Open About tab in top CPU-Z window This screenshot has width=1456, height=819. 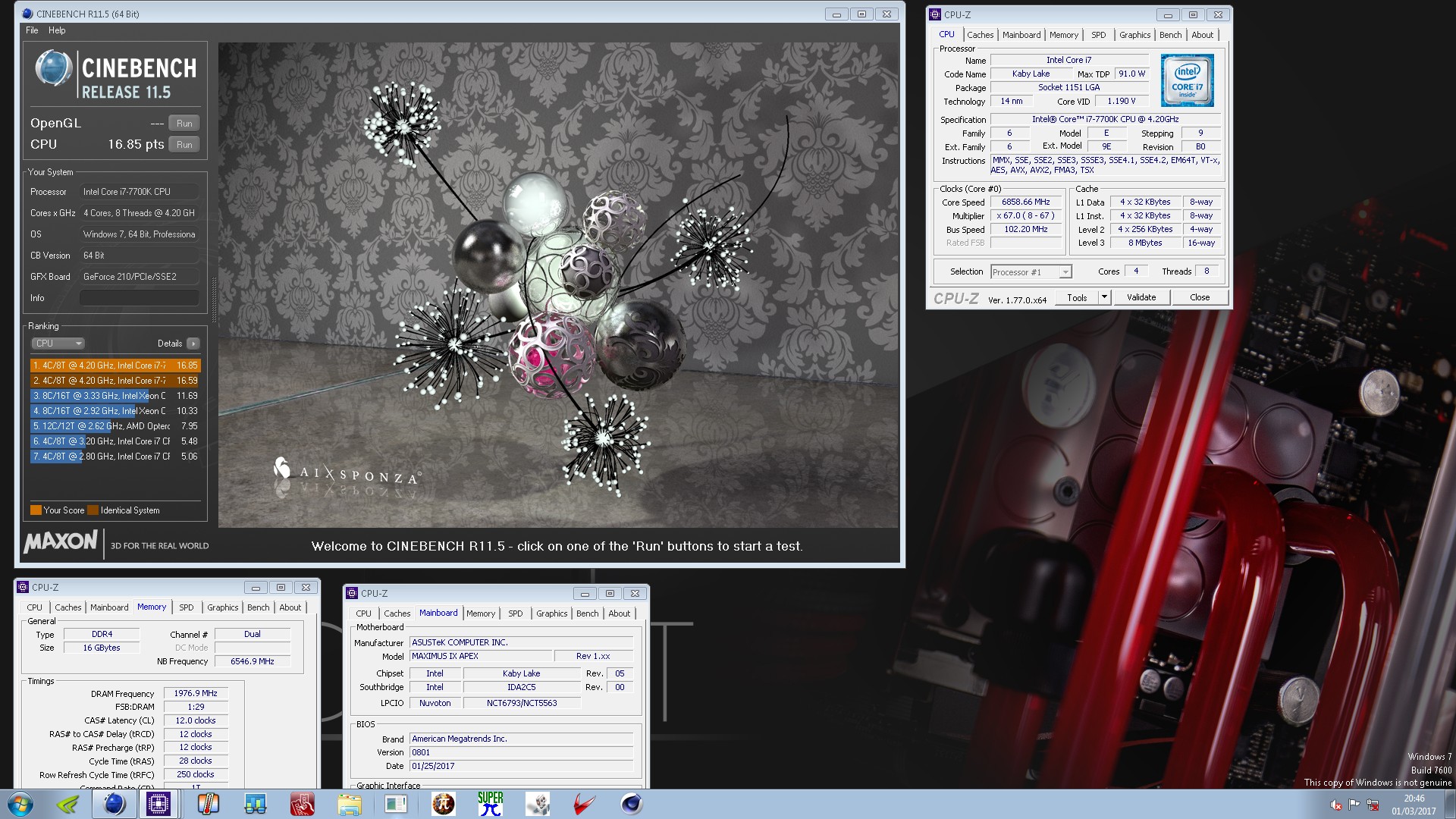1202,35
